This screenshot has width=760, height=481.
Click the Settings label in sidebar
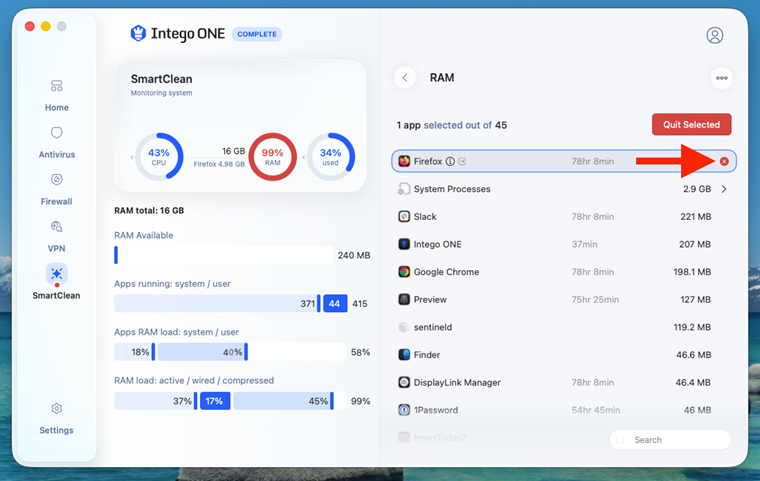(57, 431)
